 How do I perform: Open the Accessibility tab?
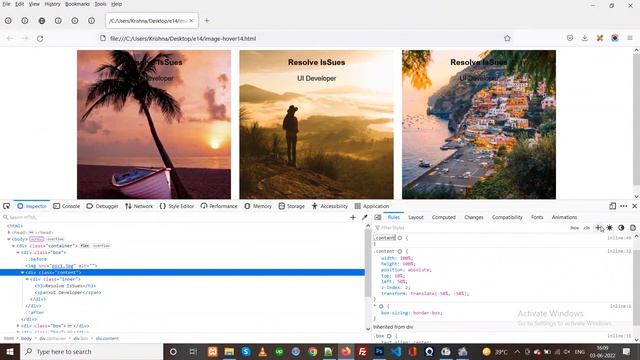(x=330, y=206)
